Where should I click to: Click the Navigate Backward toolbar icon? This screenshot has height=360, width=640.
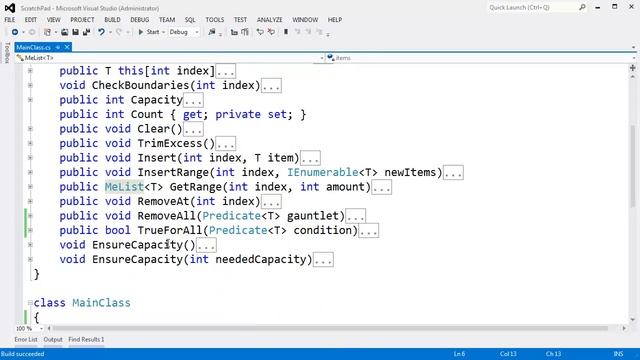pyautogui.click(x=15, y=32)
